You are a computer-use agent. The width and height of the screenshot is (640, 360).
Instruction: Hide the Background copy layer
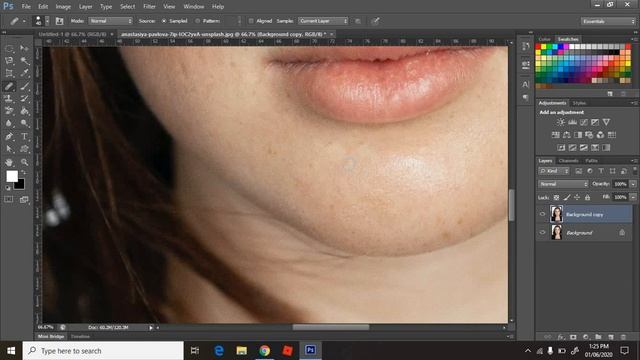(x=542, y=214)
